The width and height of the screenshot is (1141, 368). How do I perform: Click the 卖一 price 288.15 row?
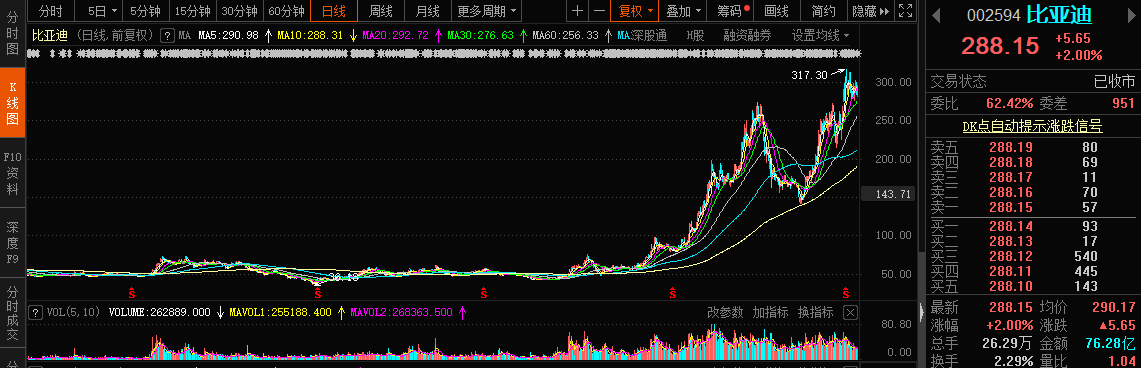pos(1032,207)
